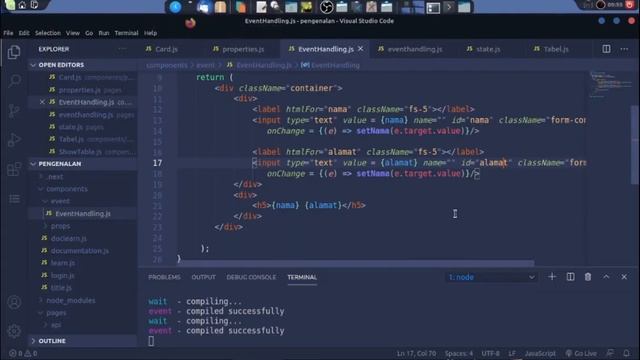This screenshot has width=640, height=360.
Task: Click the Ln 17, Col 70 status entry
Action: coord(416,353)
